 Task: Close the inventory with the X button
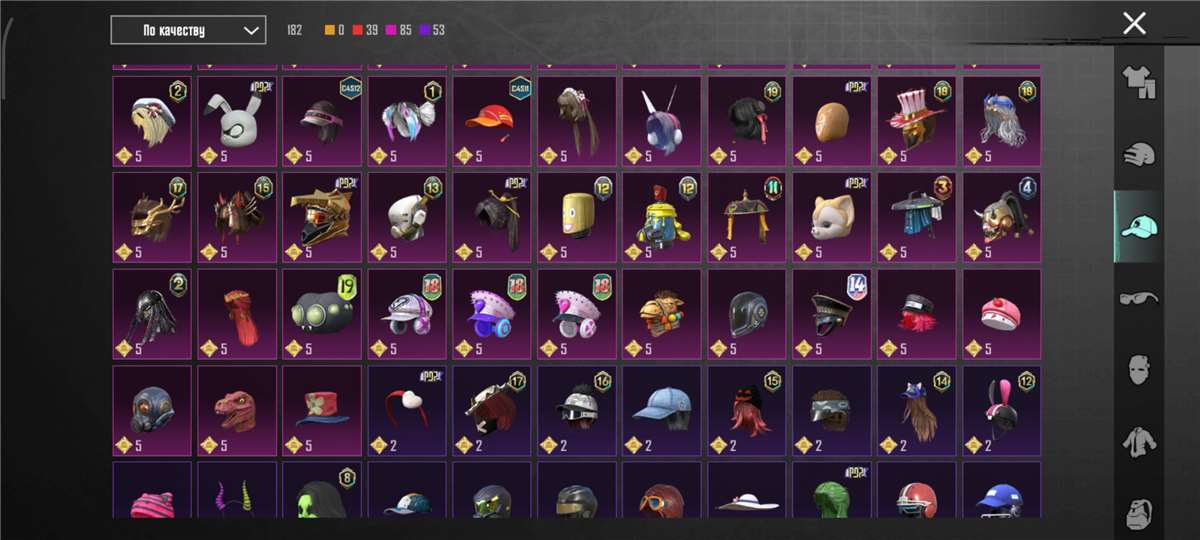(1134, 23)
